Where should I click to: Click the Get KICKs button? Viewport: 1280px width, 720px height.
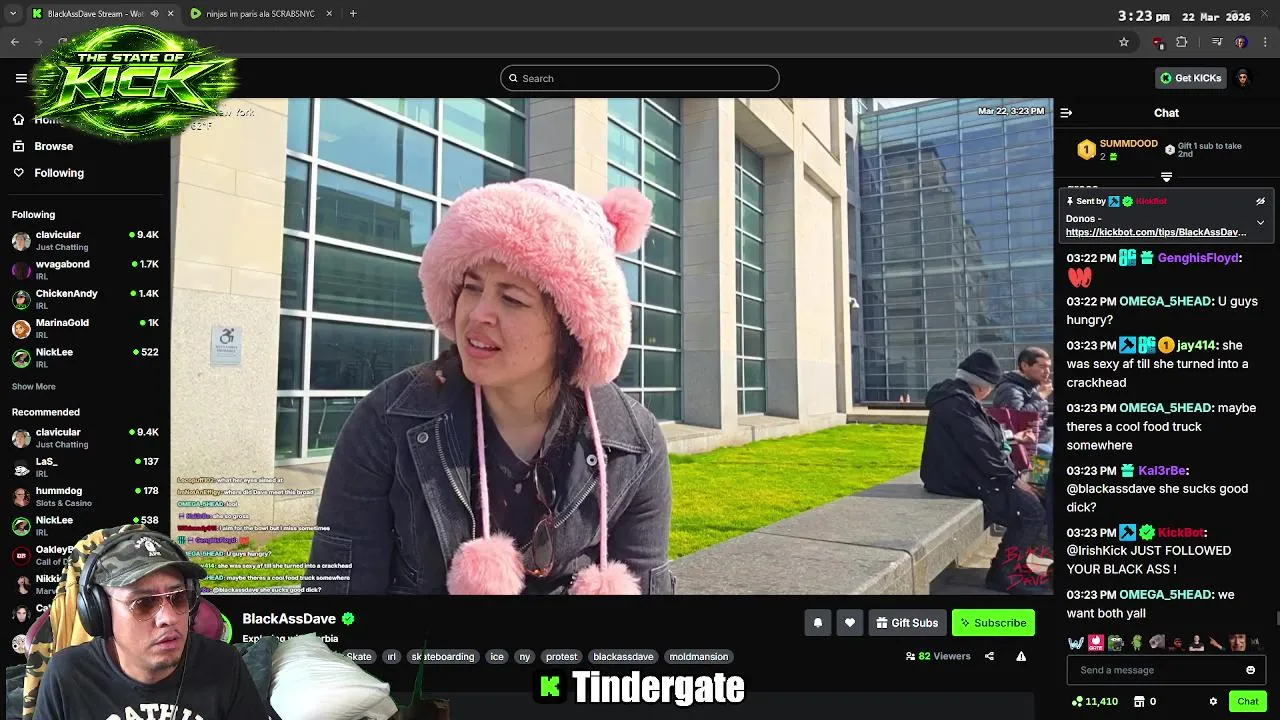coord(1191,78)
